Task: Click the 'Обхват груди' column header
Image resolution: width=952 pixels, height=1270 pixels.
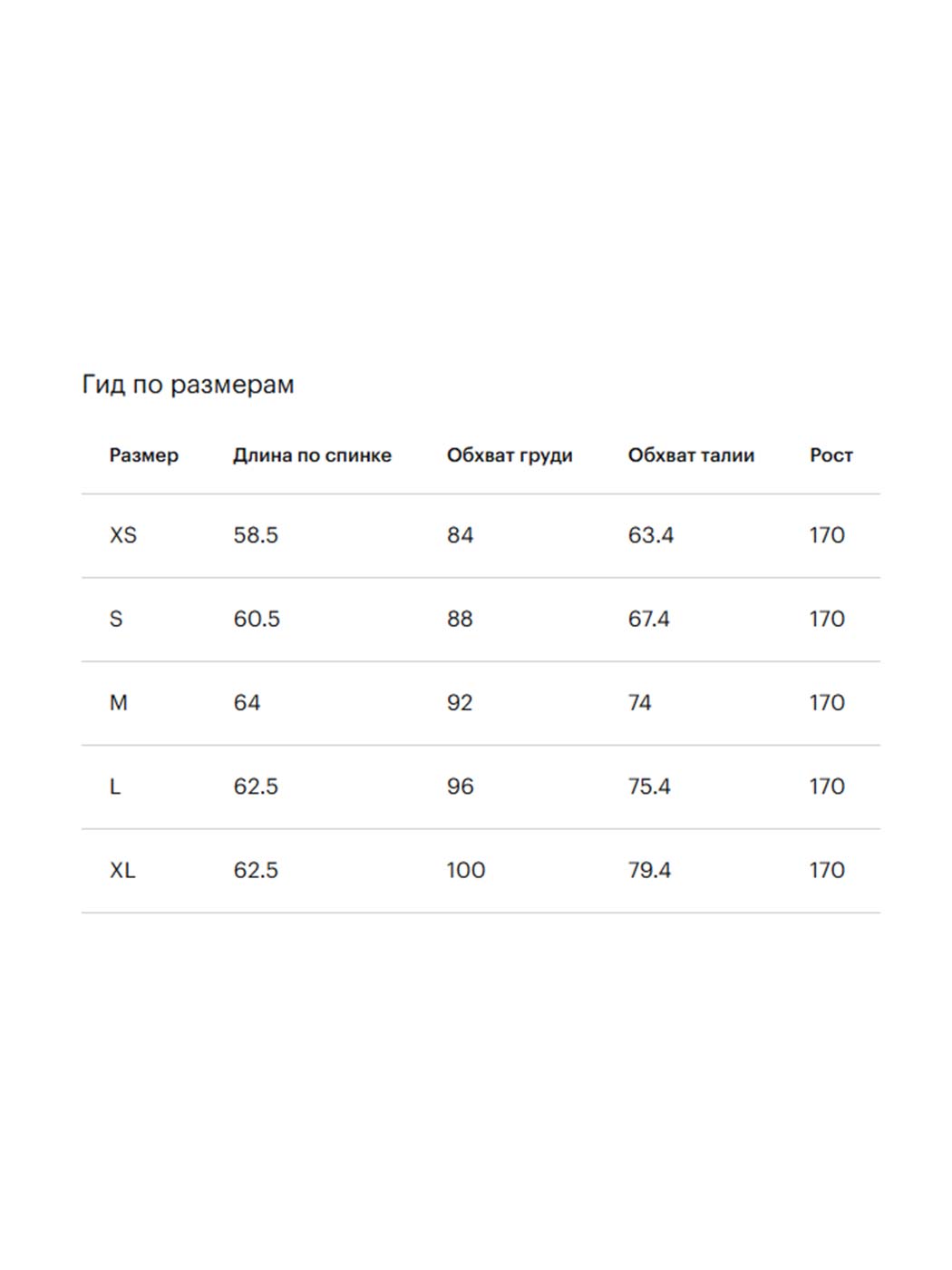Action: pos(509,455)
